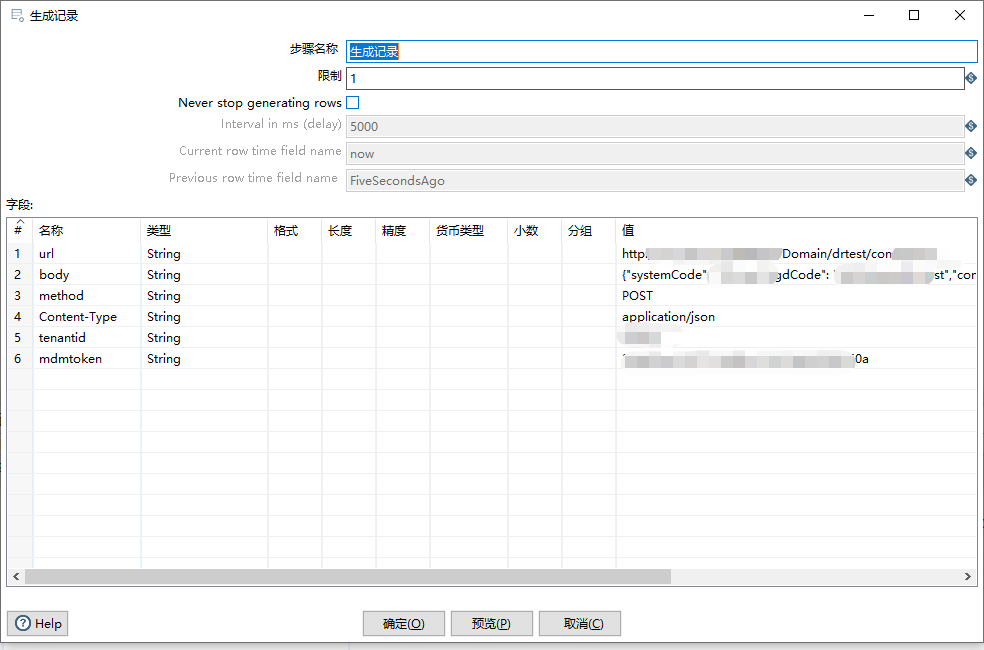
Task: Click the variable icon for Interval in ms
Action: tap(969, 126)
